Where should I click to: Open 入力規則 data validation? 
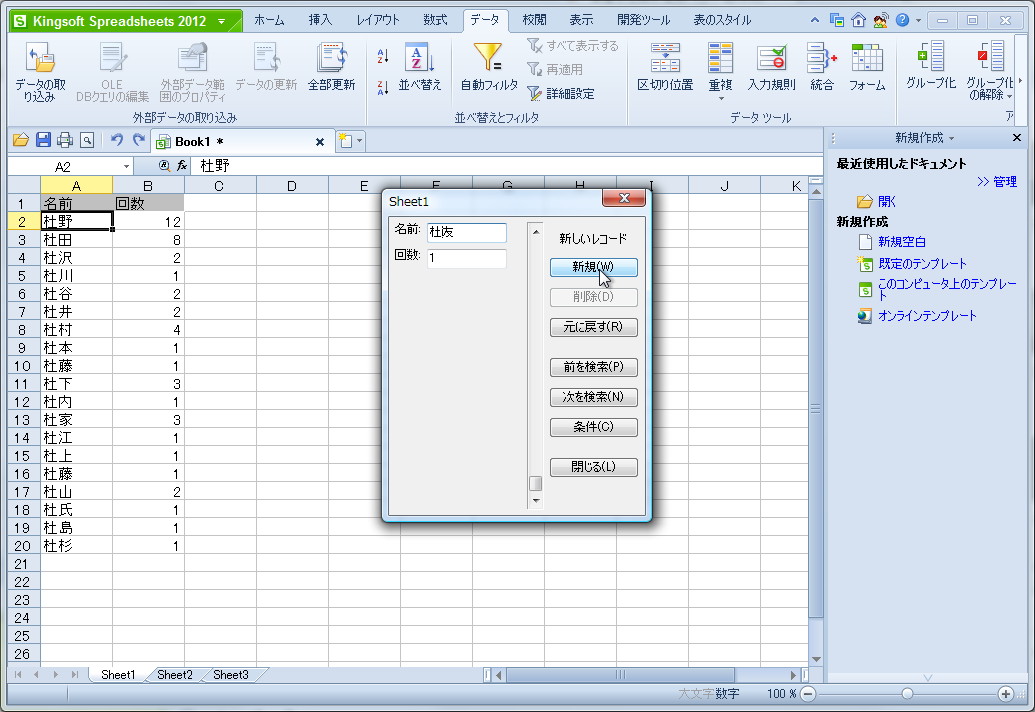(x=771, y=67)
